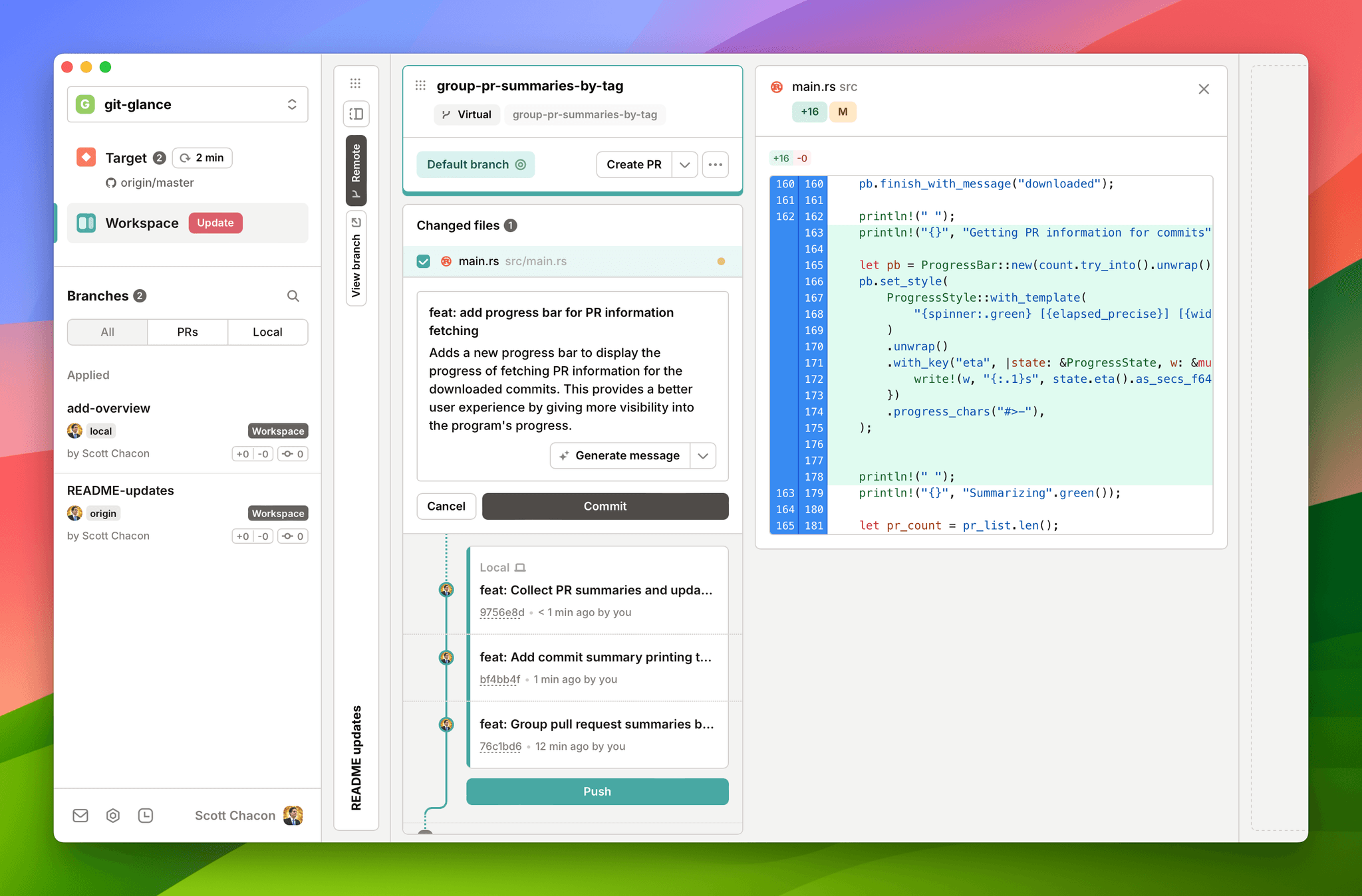The width and height of the screenshot is (1362, 896).
Task: Open settings via the hexagon icon
Action: click(x=113, y=816)
